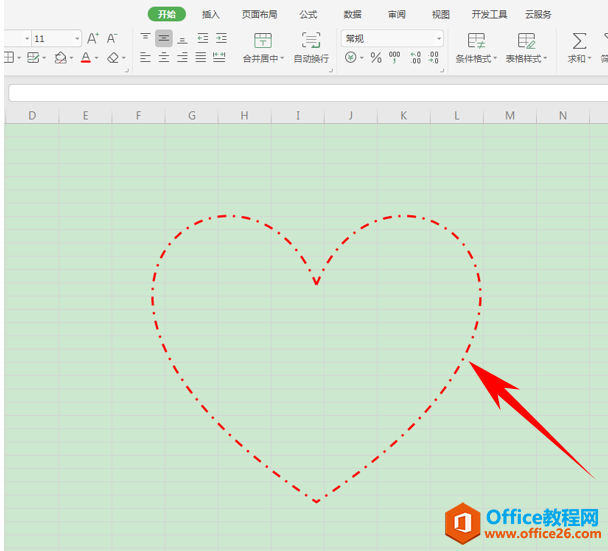
Task: Apply distributed alignment
Action: coord(219,58)
